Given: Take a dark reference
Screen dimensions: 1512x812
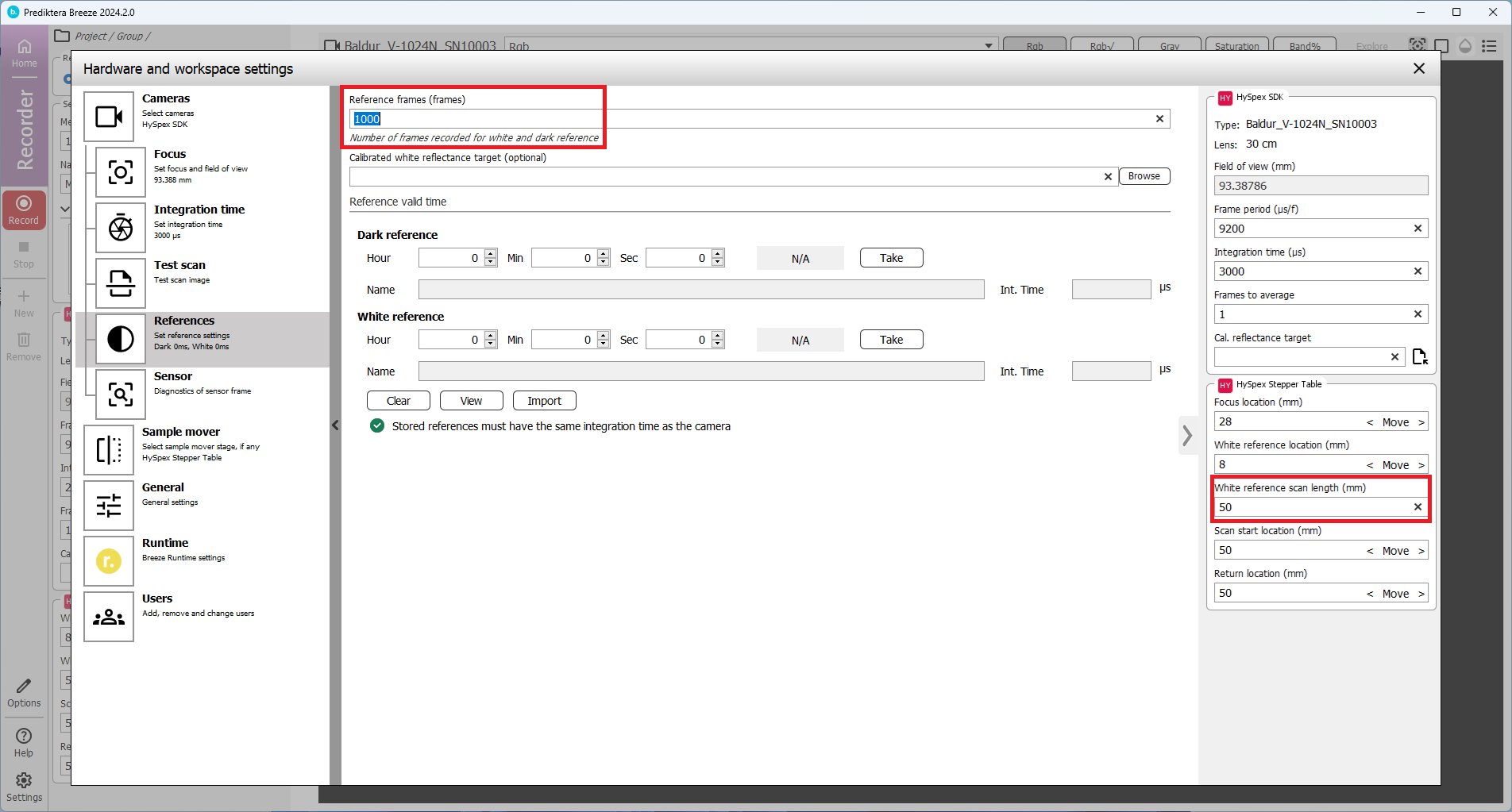Looking at the screenshot, I should coord(891,258).
